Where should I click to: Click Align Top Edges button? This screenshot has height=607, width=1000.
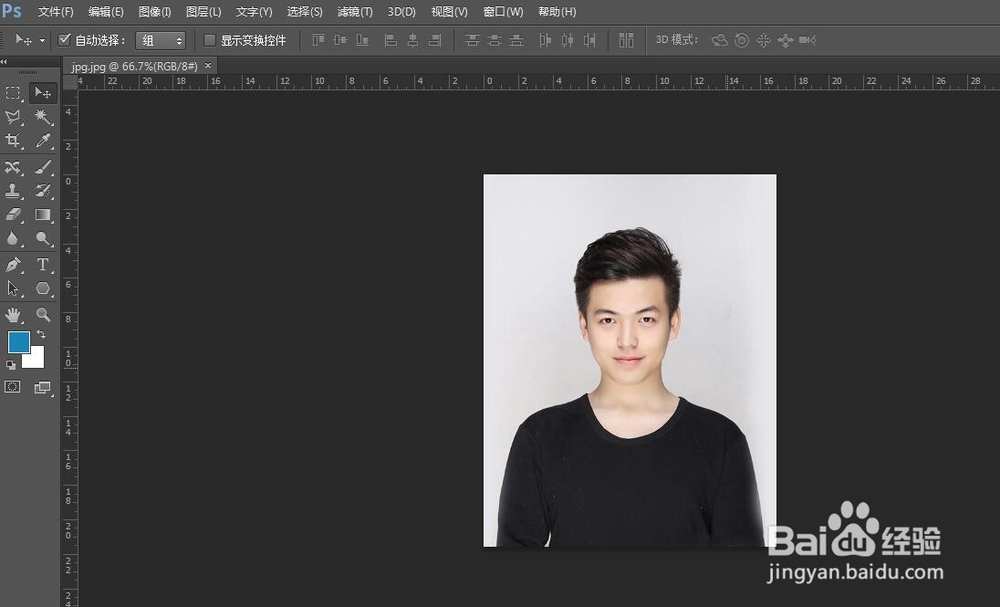(x=318, y=40)
